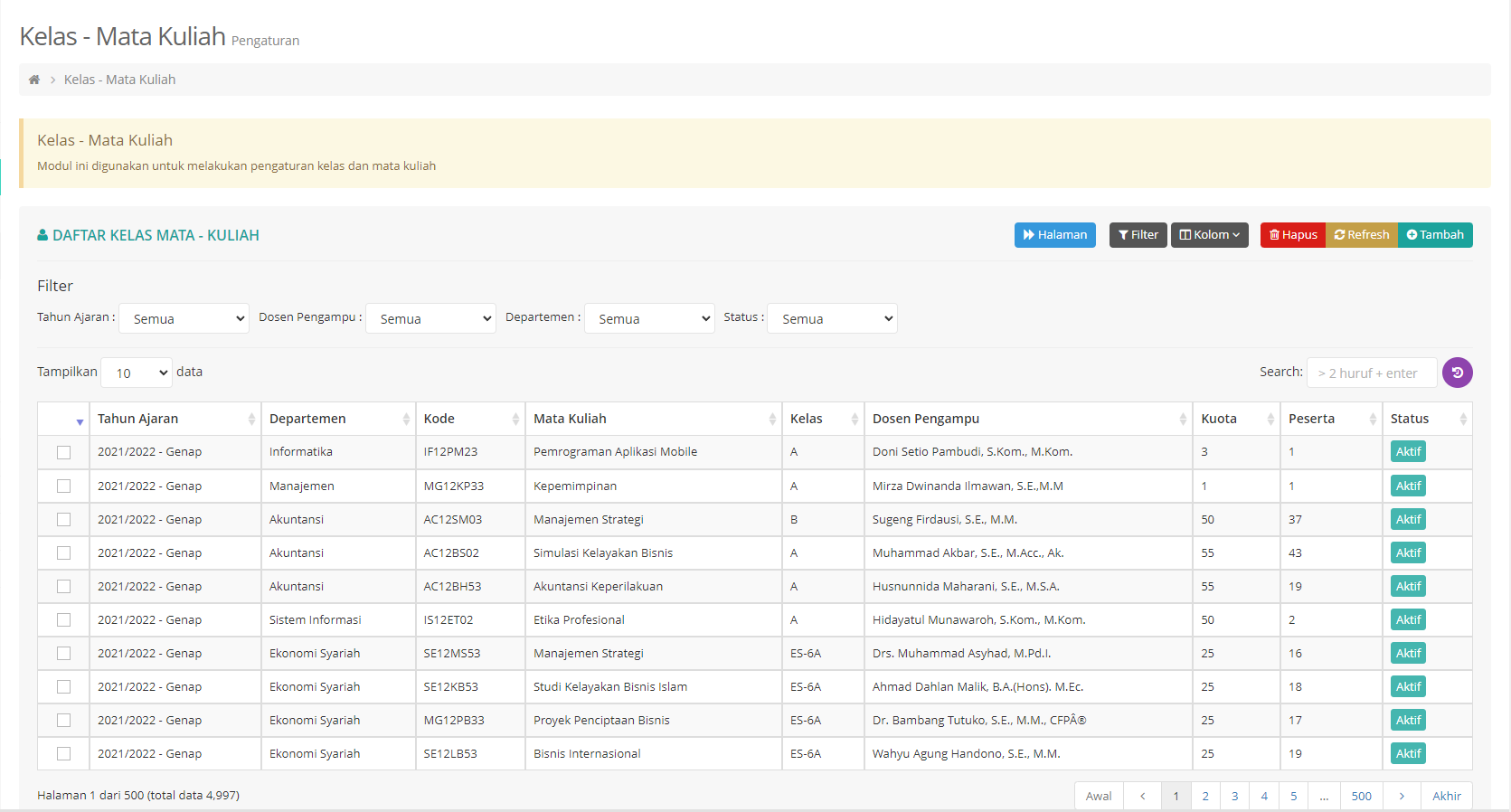Check the Bisnis Internasional row checkbox
The width and height of the screenshot is (1511, 812).
[63, 753]
